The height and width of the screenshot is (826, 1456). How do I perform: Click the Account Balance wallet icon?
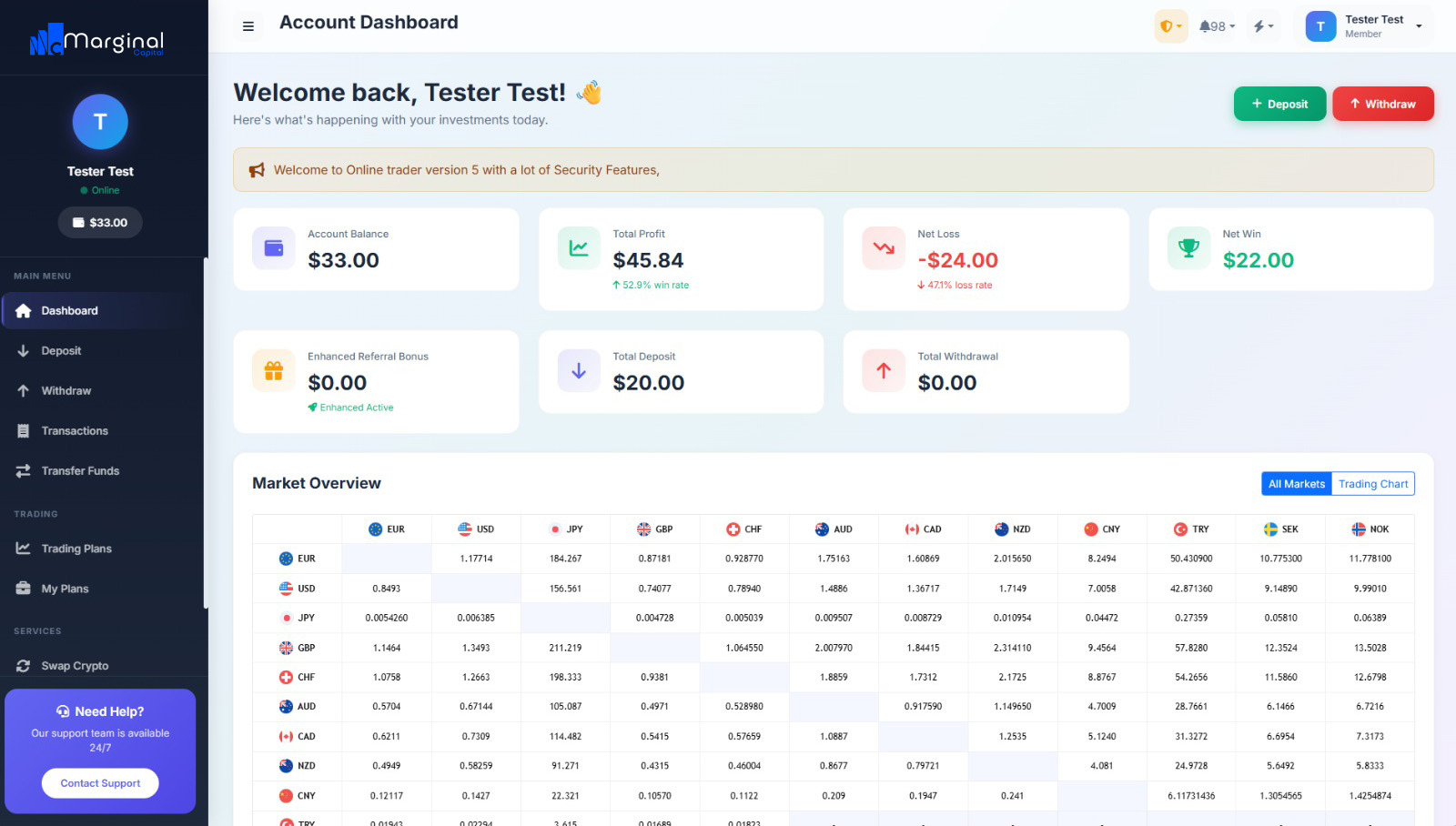273,248
